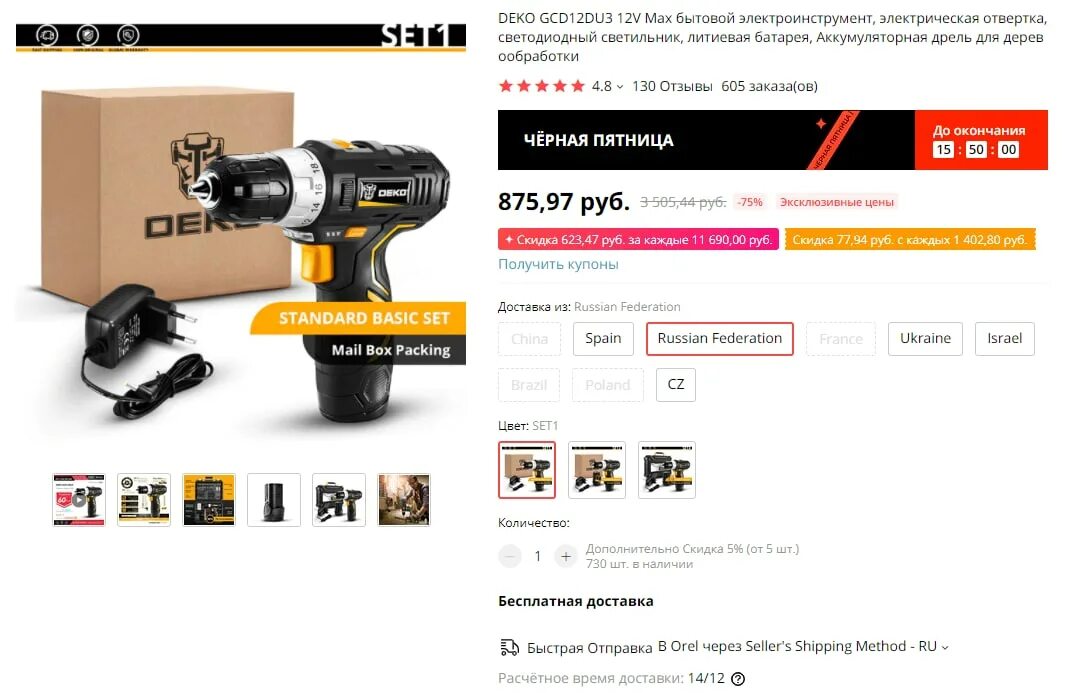1068x697 pixels.
Task: Increase quantity with the plus button
Action: click(565, 557)
